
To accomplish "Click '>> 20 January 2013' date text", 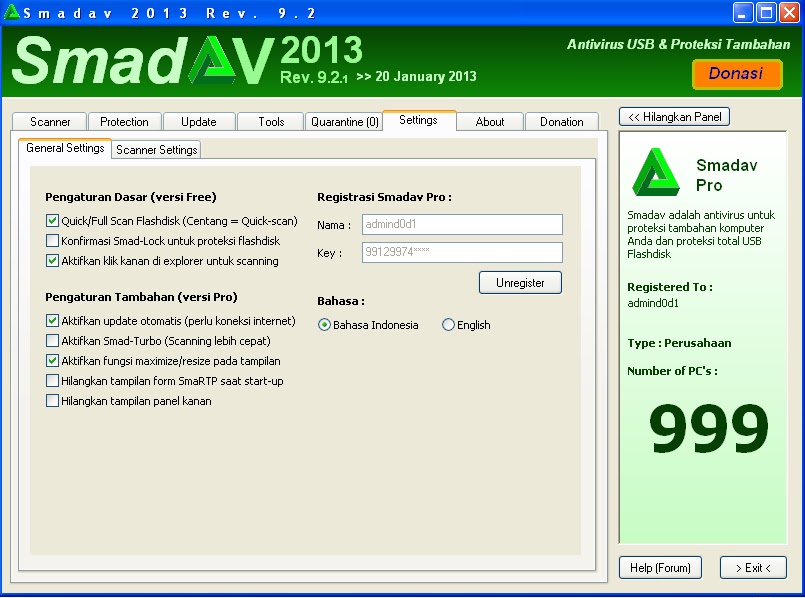I will [x=416, y=76].
